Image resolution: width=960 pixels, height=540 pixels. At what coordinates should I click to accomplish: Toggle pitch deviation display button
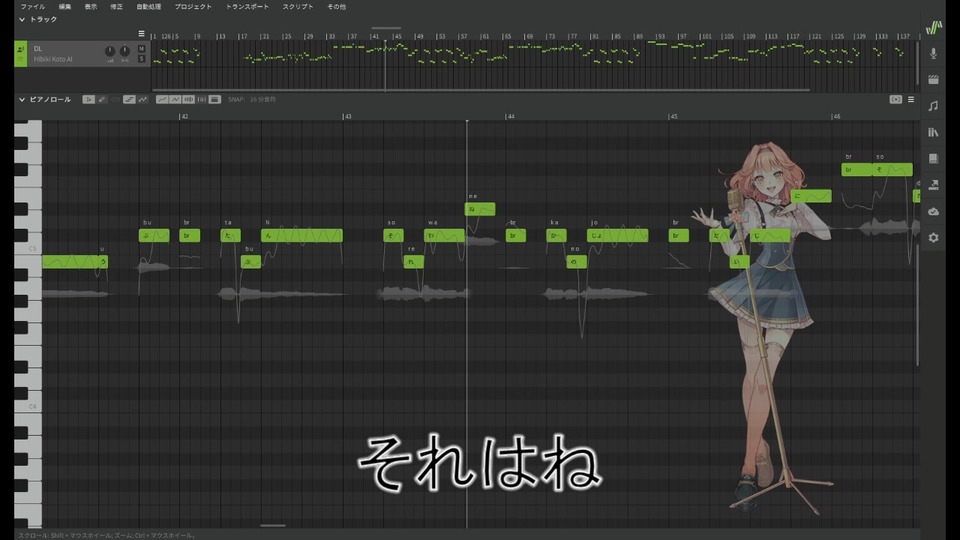pos(175,99)
